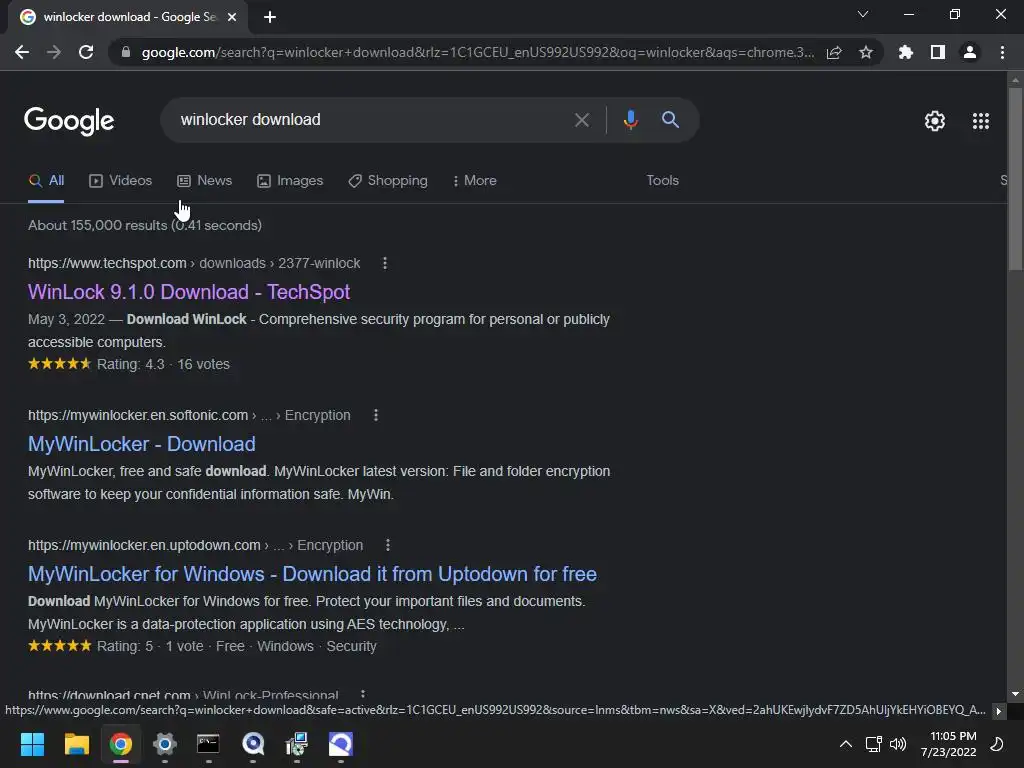Open WinLock 9.1.0 Download - TechSpot link

189,292
